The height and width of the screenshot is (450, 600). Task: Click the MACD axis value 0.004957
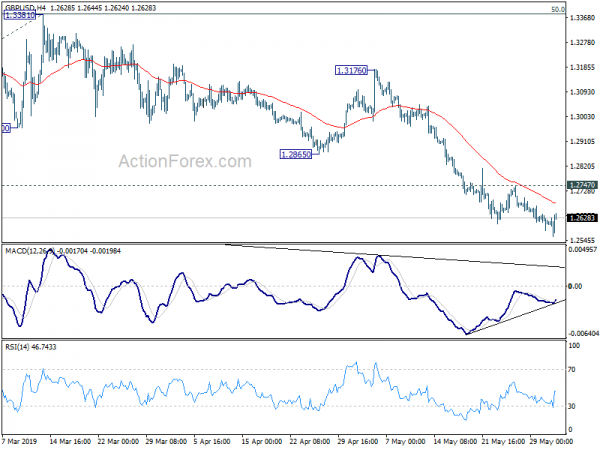click(x=583, y=249)
